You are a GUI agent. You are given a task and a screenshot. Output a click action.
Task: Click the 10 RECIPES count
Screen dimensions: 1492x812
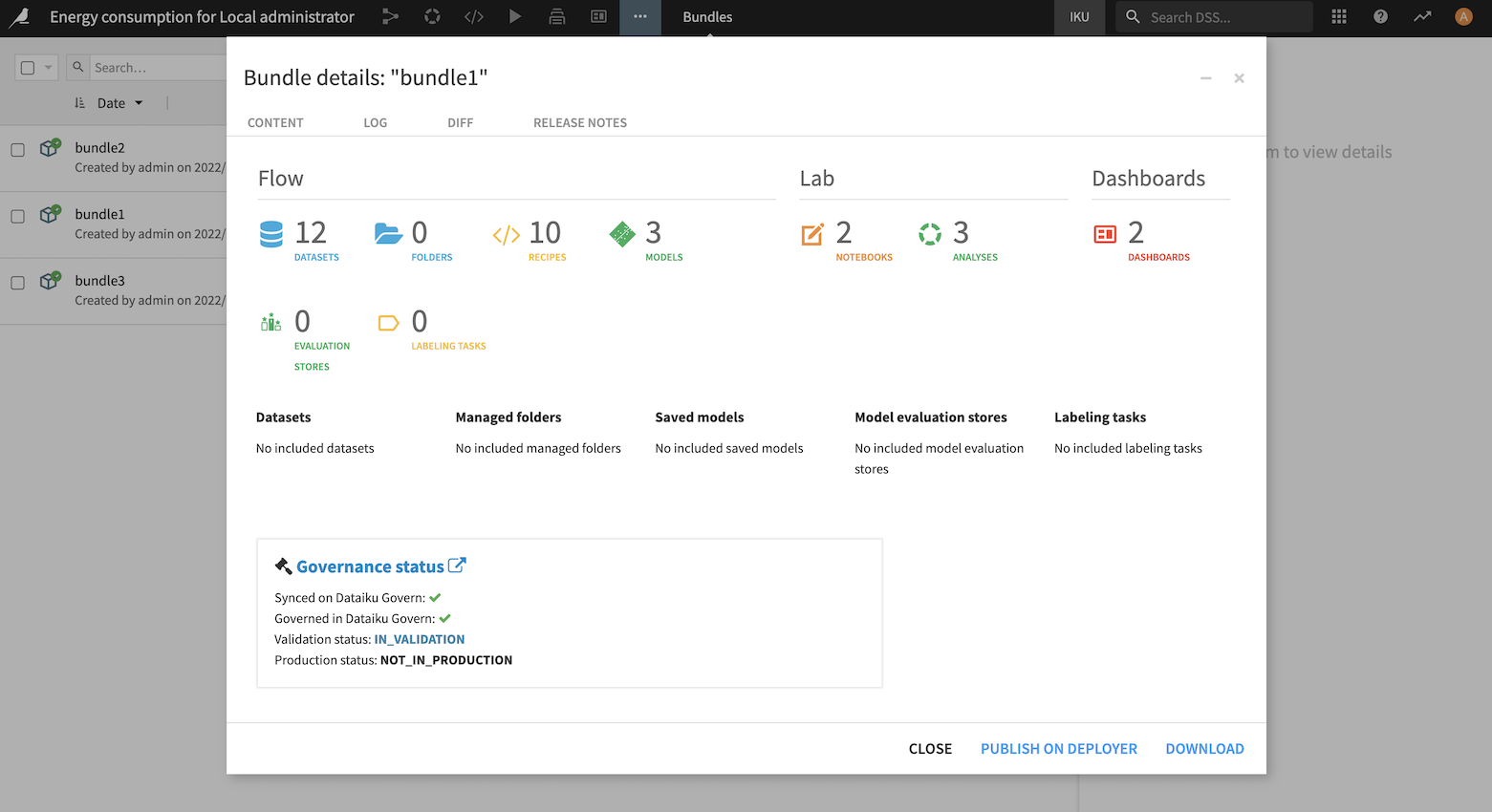coord(547,240)
